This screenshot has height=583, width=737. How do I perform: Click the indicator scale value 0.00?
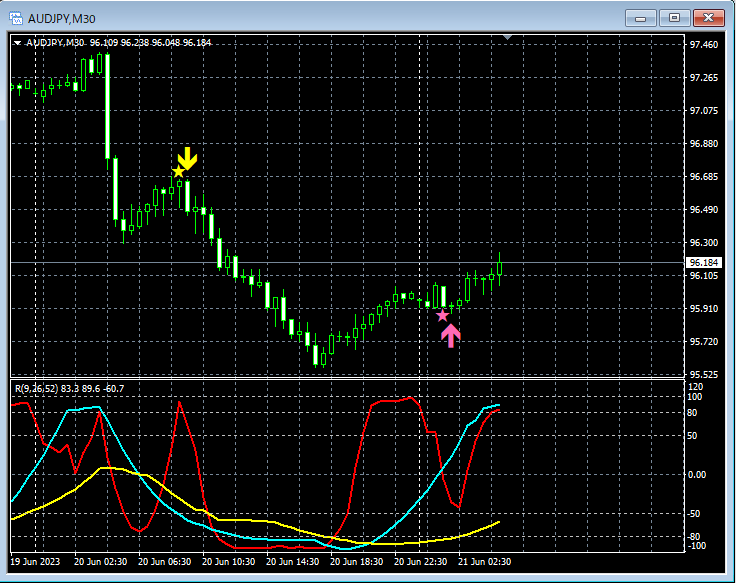(697, 475)
